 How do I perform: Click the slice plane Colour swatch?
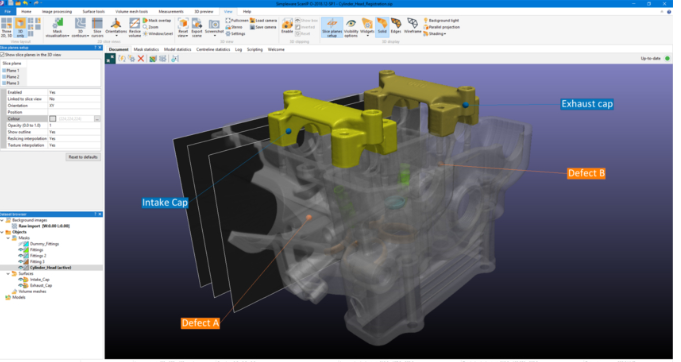pyautogui.click(x=53, y=119)
